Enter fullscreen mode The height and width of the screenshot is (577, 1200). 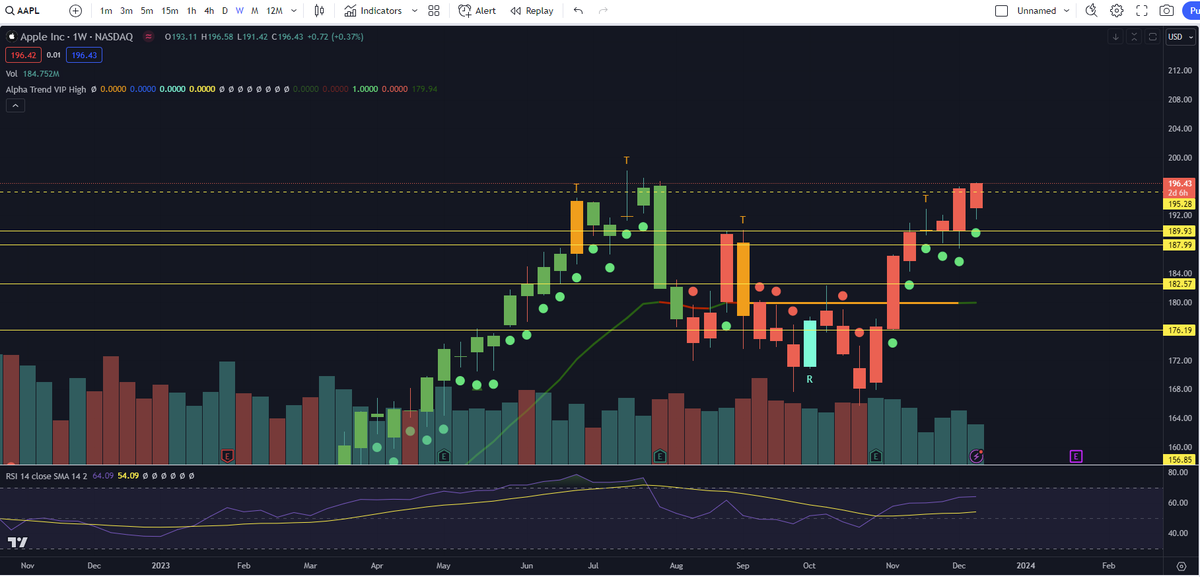click(x=1141, y=11)
